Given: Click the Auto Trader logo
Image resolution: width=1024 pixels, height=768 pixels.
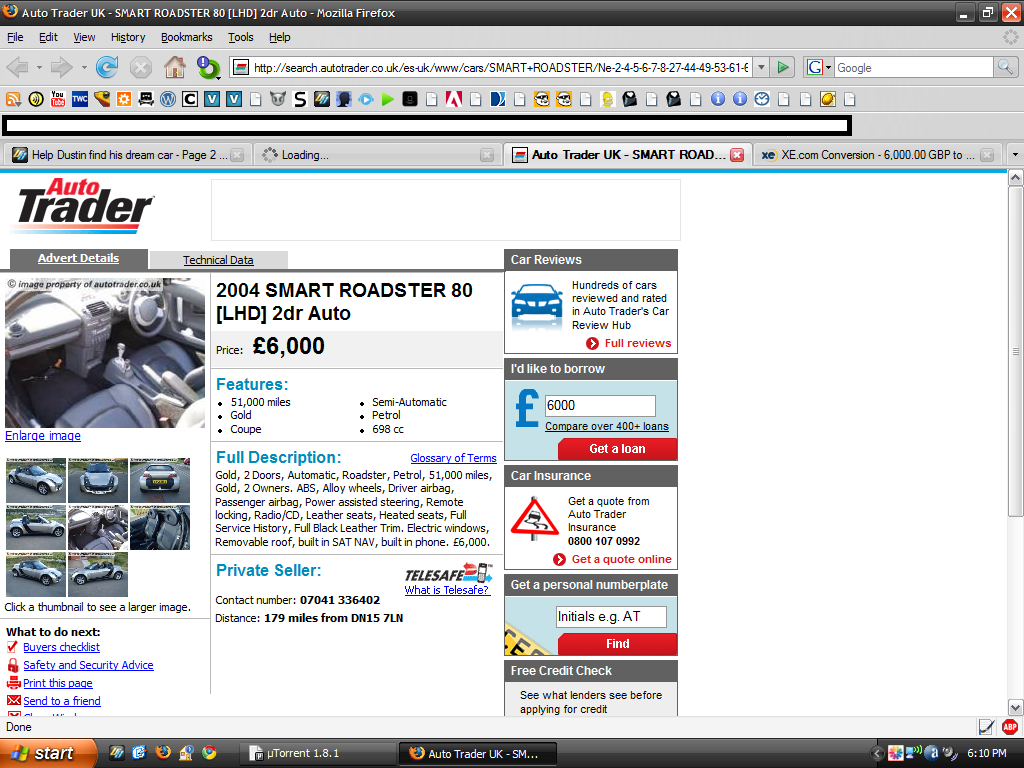Looking at the screenshot, I should click(x=82, y=206).
